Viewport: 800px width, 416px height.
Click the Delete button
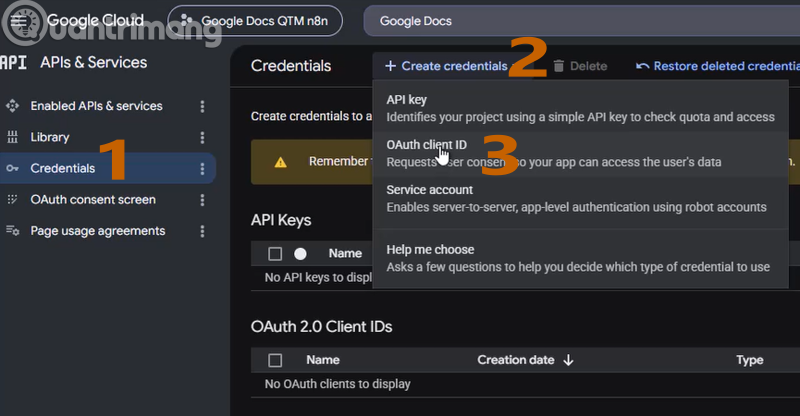(x=581, y=66)
